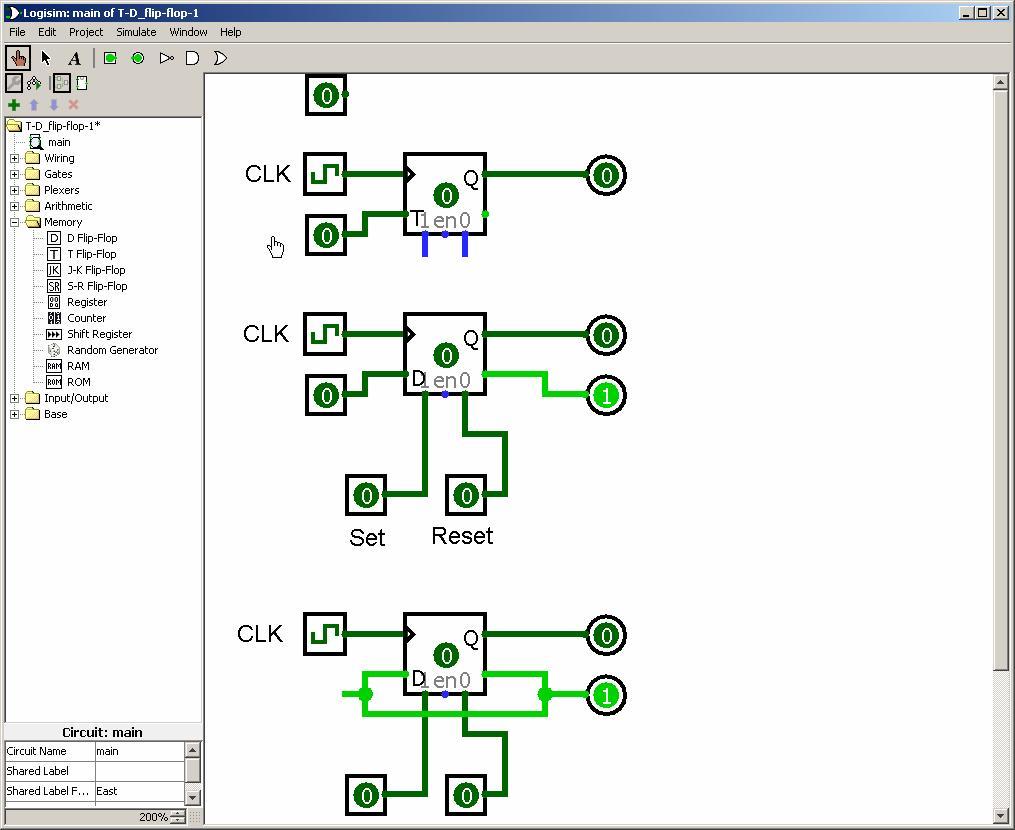Open the Edit menu
Image resolution: width=1015 pixels, height=830 pixels.
(x=47, y=32)
